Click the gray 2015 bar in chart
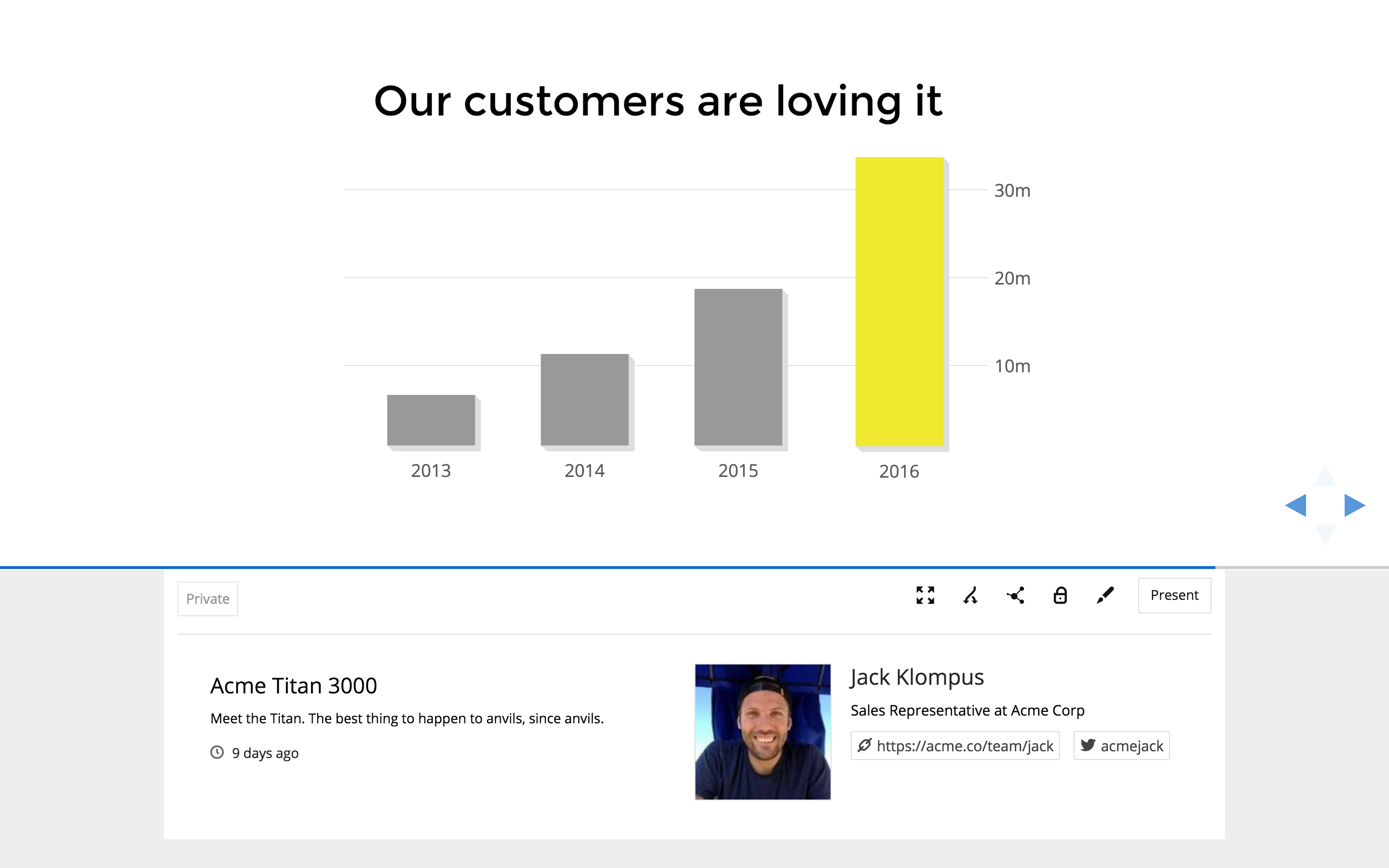Image resolution: width=1389 pixels, height=868 pixels. pos(738,367)
